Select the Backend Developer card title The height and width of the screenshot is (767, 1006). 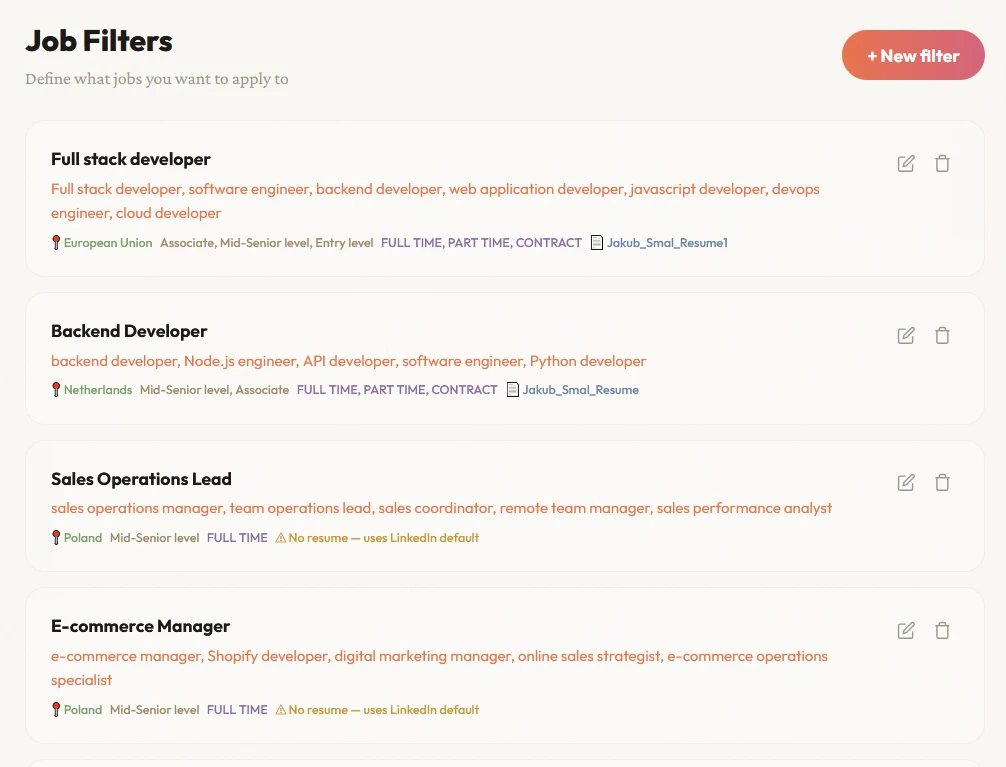[129, 331]
